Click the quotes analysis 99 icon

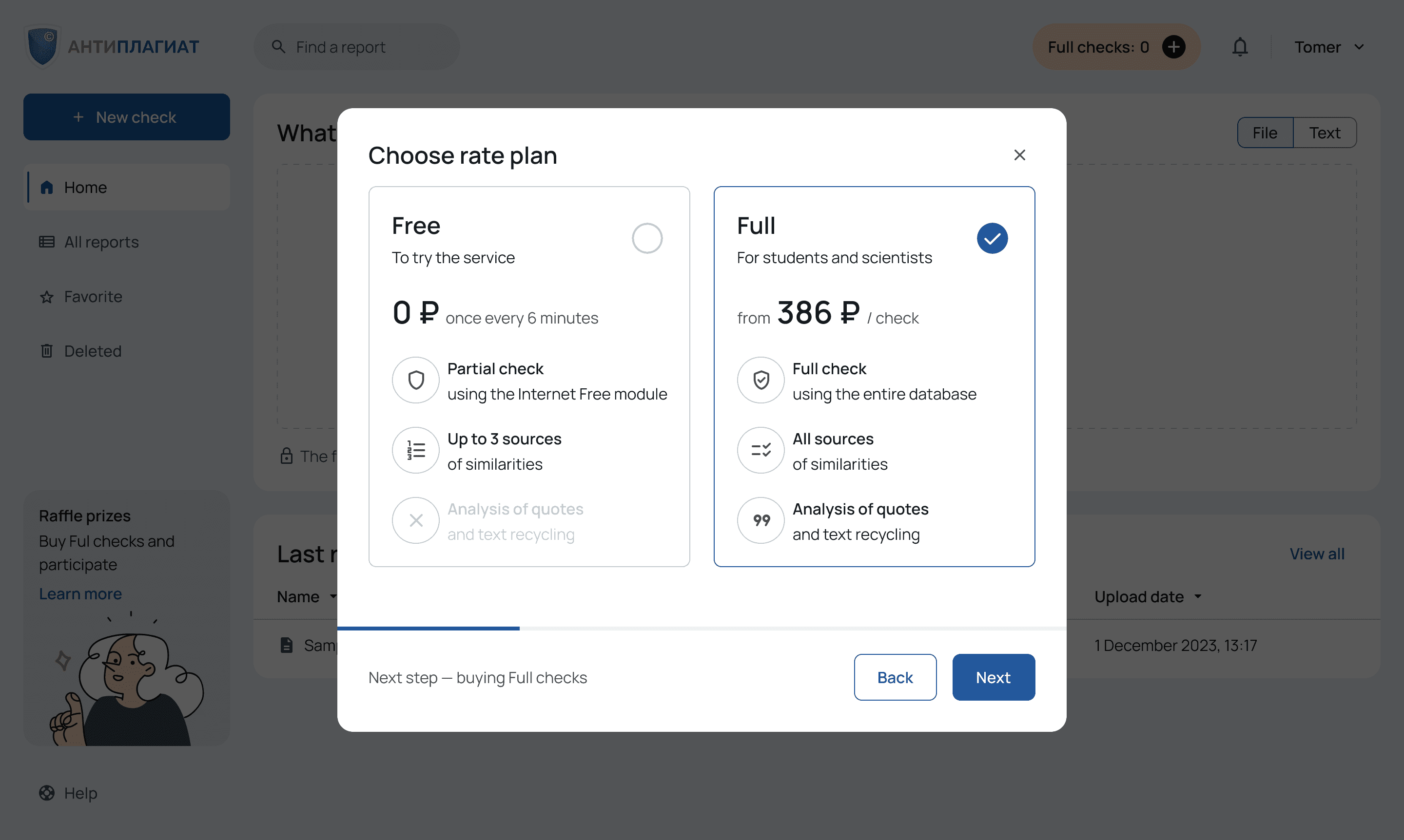[760, 520]
